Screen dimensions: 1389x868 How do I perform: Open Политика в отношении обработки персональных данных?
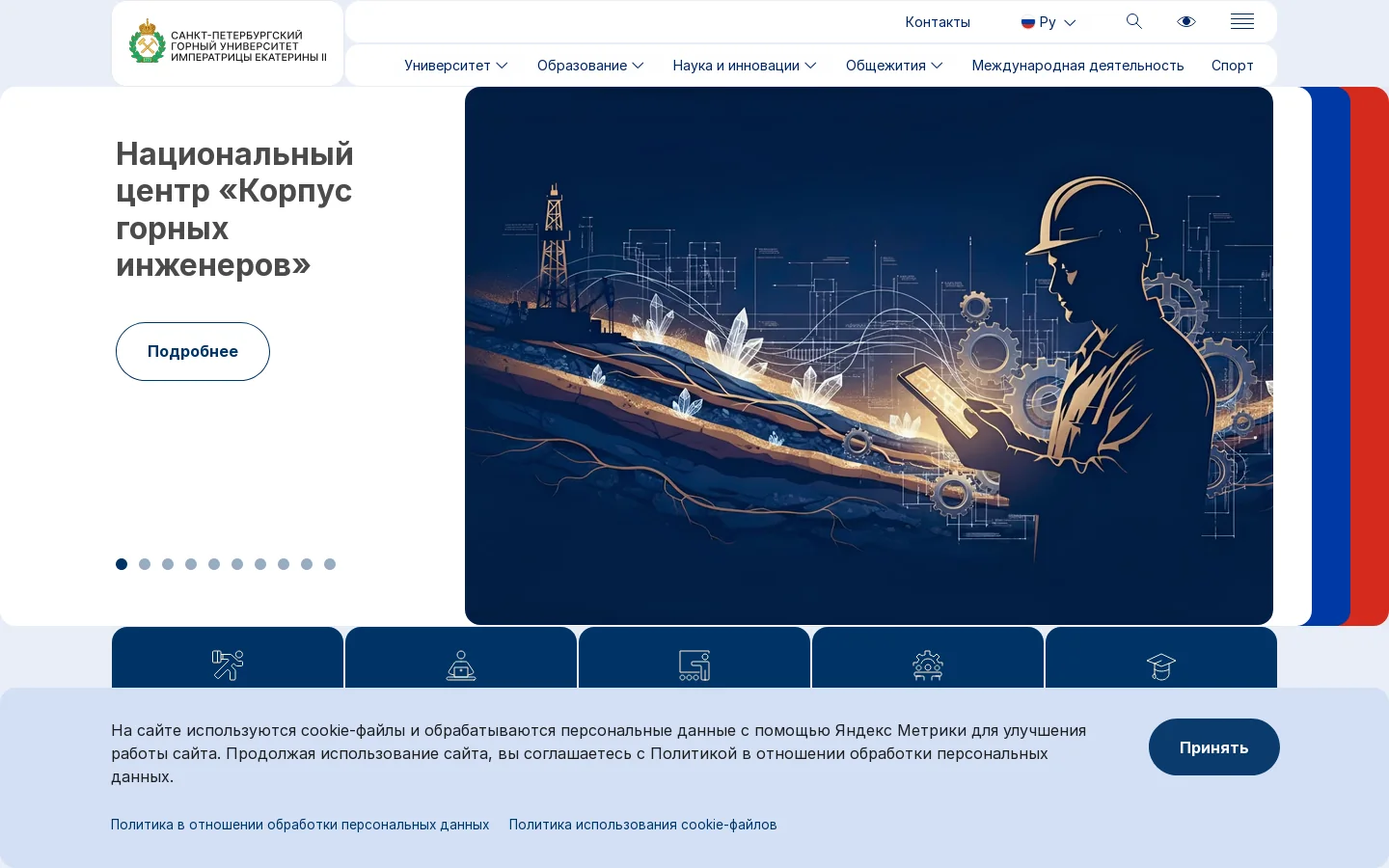pyautogui.click(x=300, y=825)
